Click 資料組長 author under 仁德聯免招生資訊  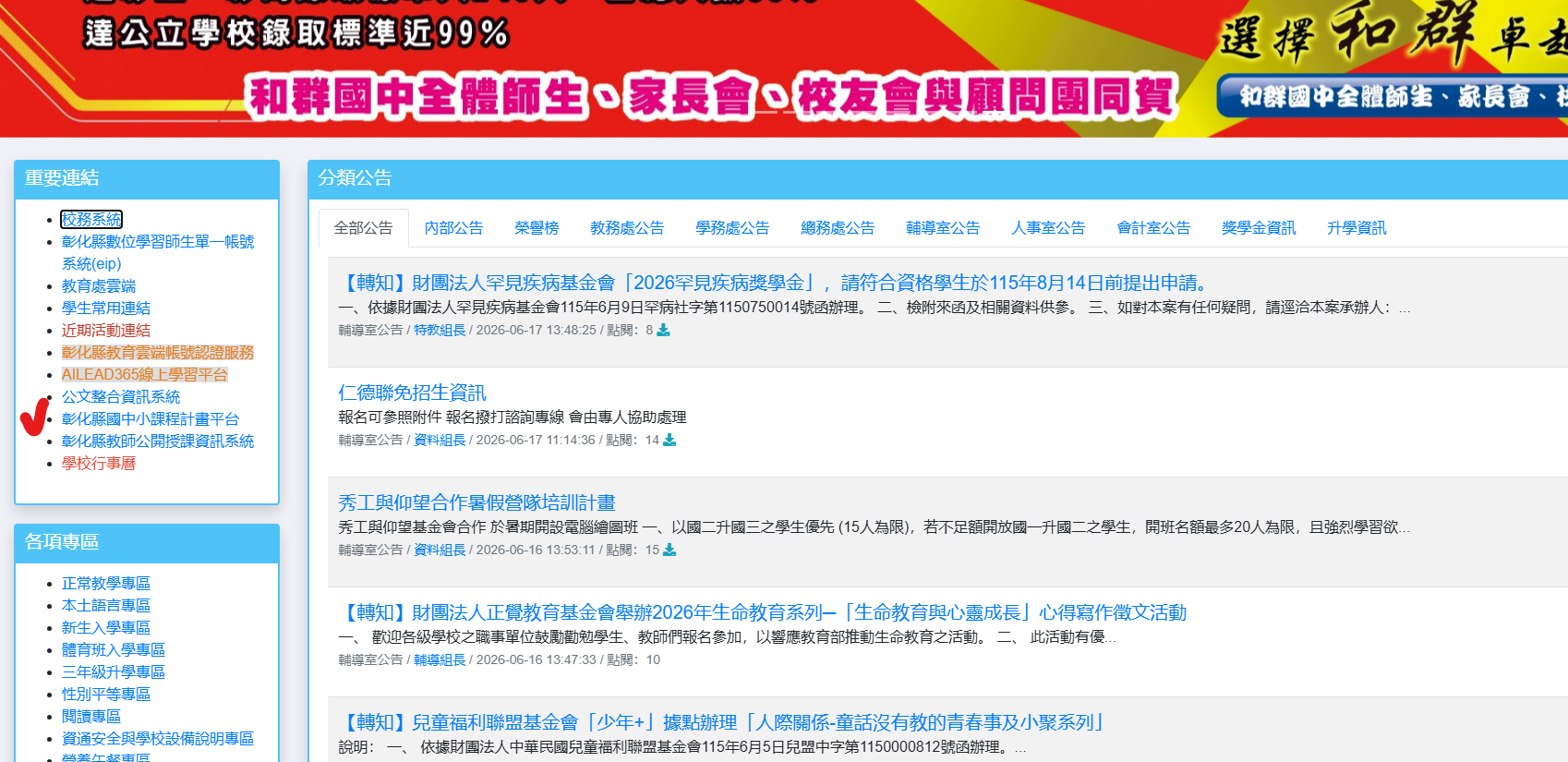pyautogui.click(x=440, y=440)
